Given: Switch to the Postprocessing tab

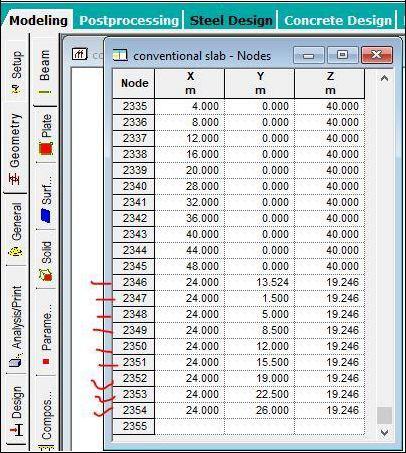Looking at the screenshot, I should pyautogui.click(x=129, y=21).
